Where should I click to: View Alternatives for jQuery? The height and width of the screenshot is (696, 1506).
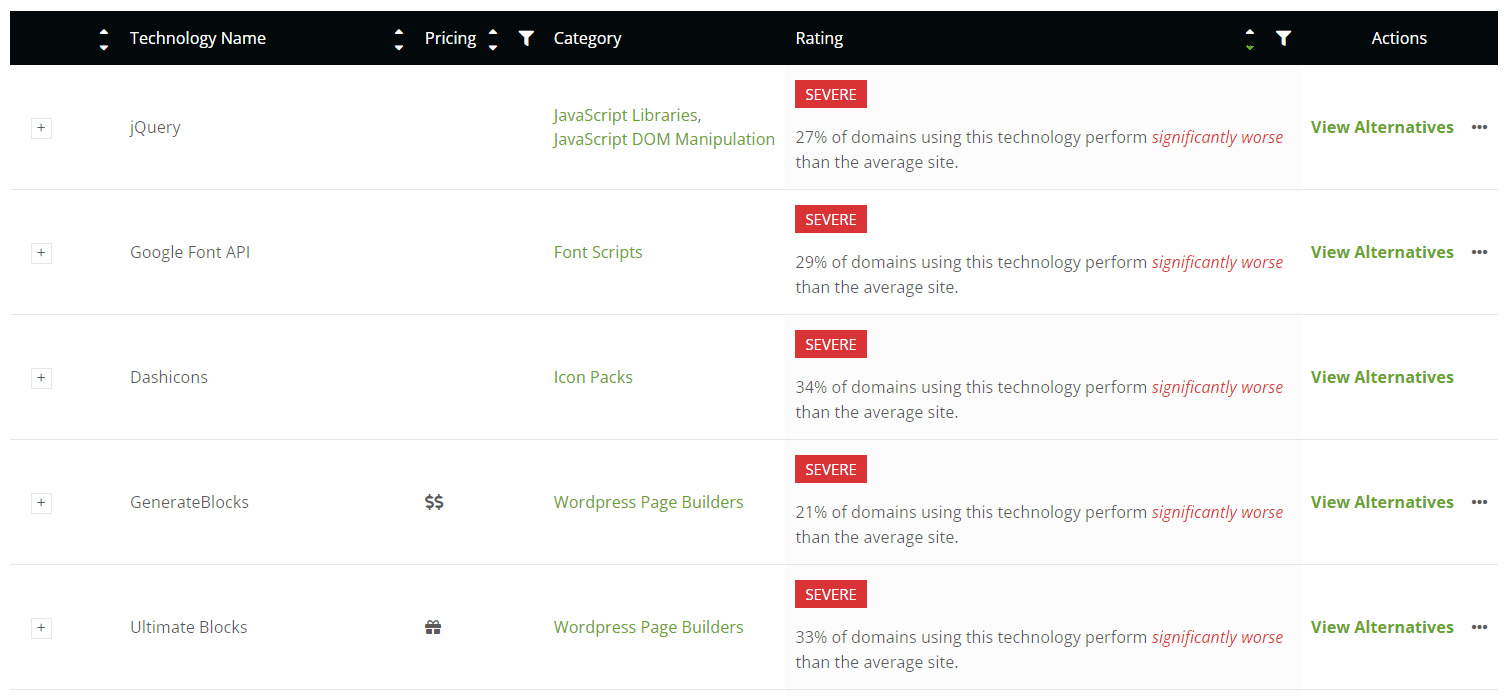1382,127
